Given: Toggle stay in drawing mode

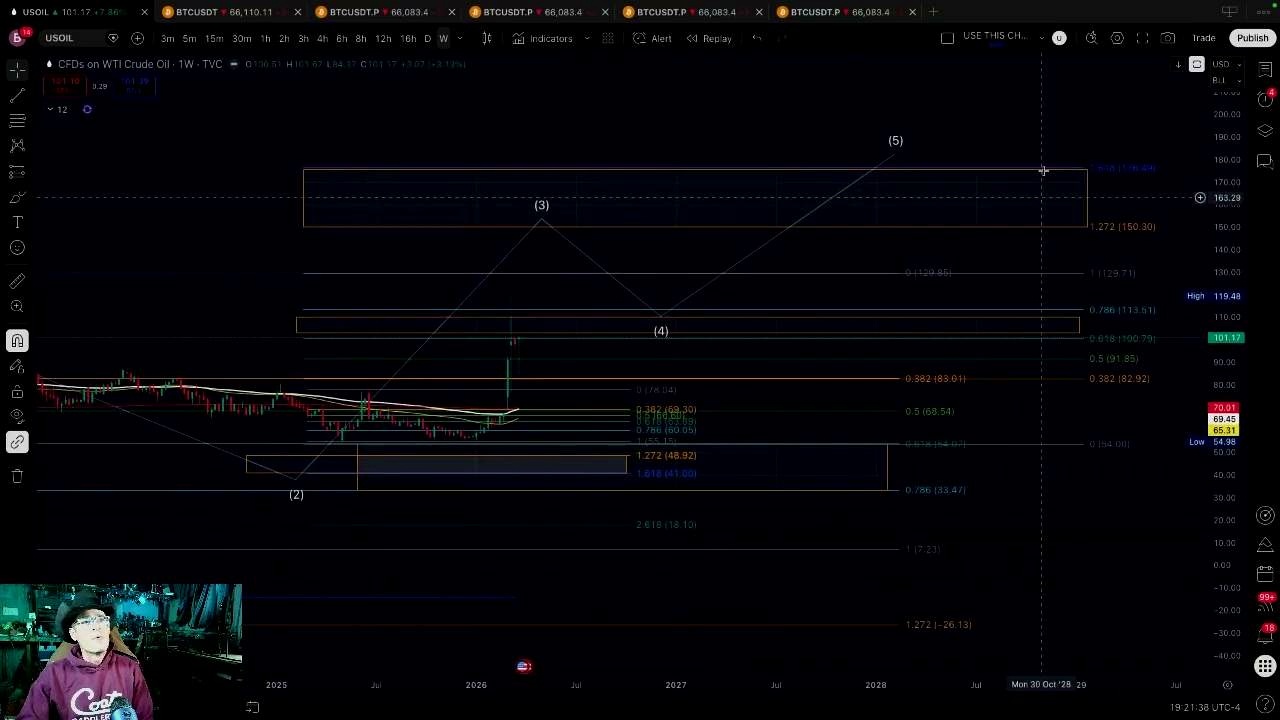Looking at the screenshot, I should pos(17,367).
